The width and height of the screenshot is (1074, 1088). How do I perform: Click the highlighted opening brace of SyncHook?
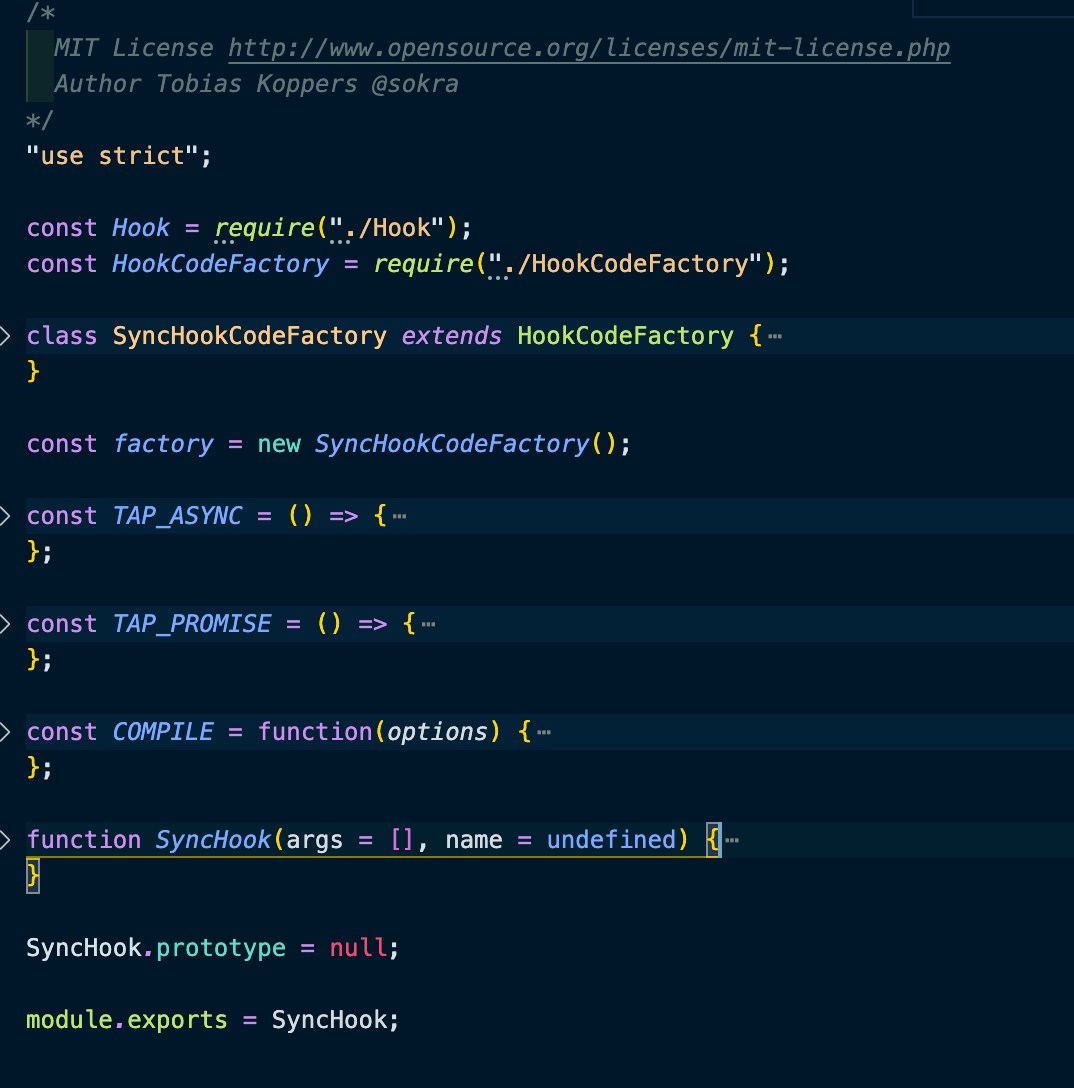click(x=713, y=840)
